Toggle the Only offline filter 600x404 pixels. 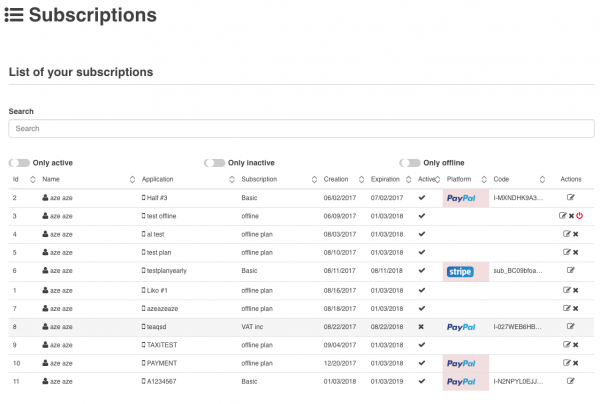click(x=410, y=162)
